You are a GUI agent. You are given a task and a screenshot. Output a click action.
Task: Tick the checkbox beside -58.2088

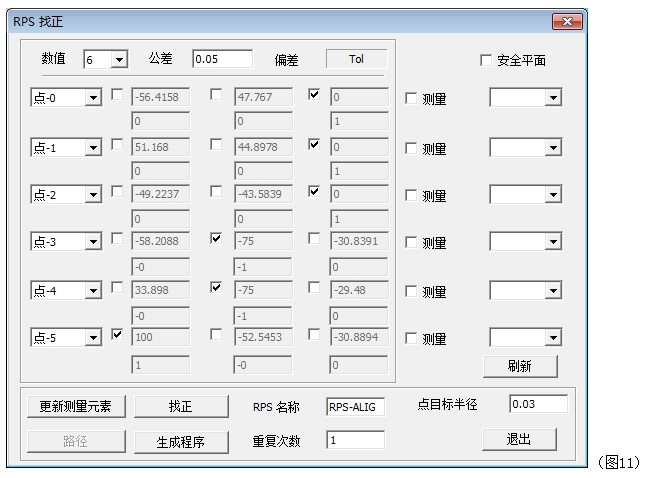[117, 238]
